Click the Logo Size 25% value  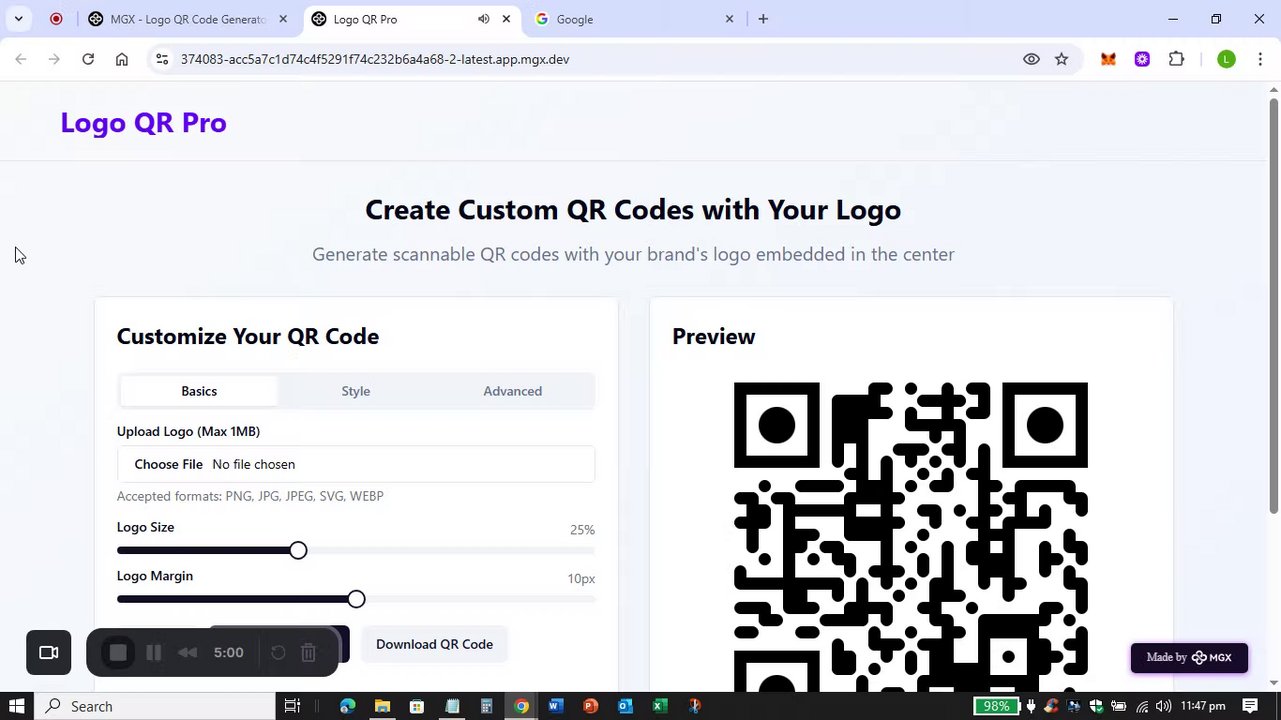582,530
